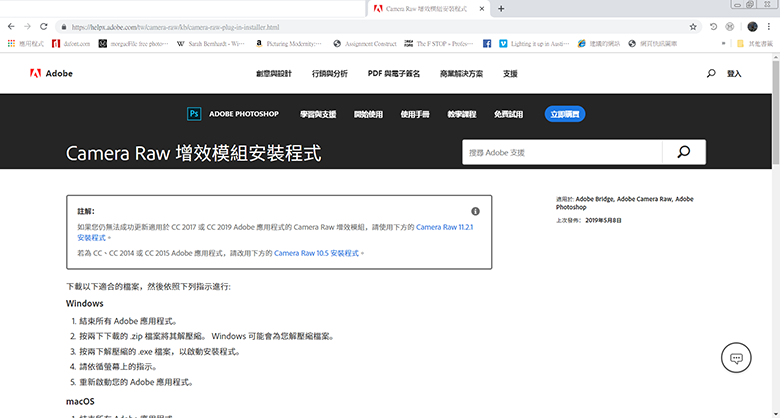
Task: Open the morgueFile free photo bookmark
Action: (x=133, y=44)
